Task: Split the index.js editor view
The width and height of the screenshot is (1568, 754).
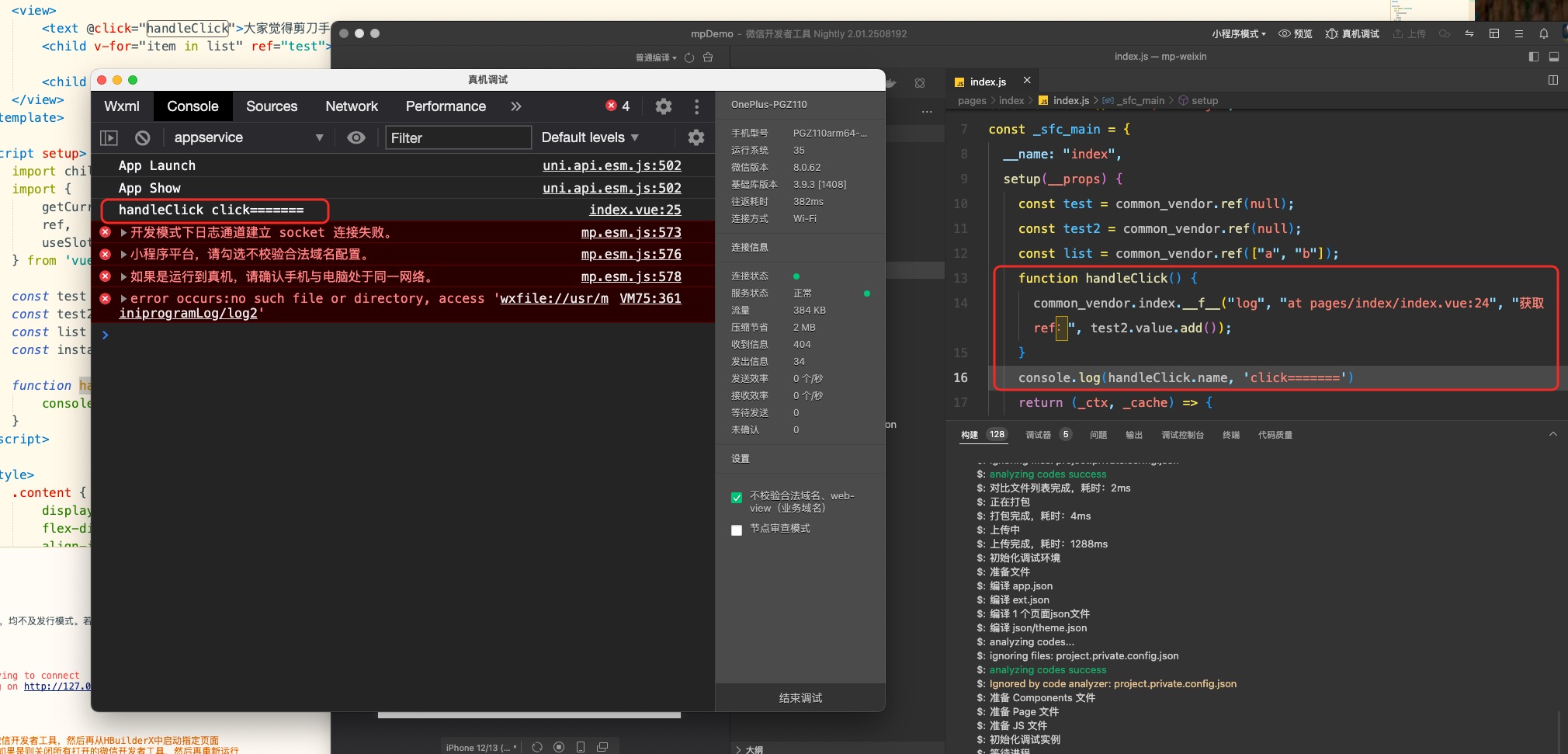Action: (x=1552, y=80)
